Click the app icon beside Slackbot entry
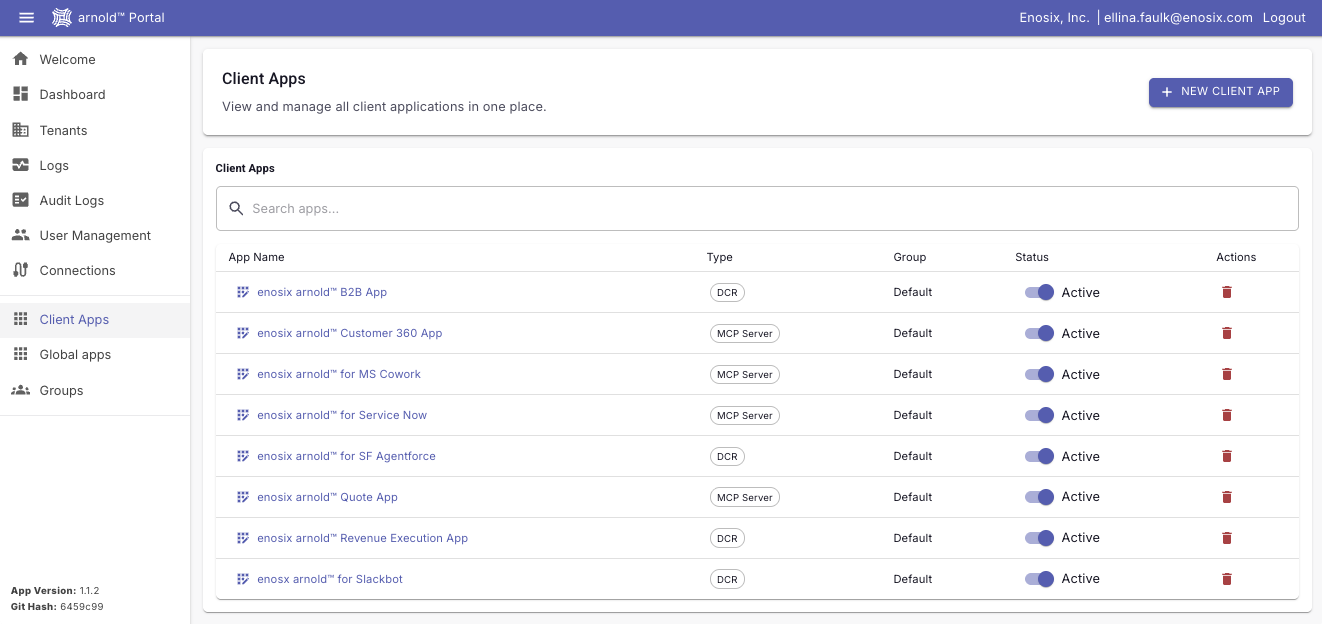The height and width of the screenshot is (624, 1322). [x=242, y=579]
